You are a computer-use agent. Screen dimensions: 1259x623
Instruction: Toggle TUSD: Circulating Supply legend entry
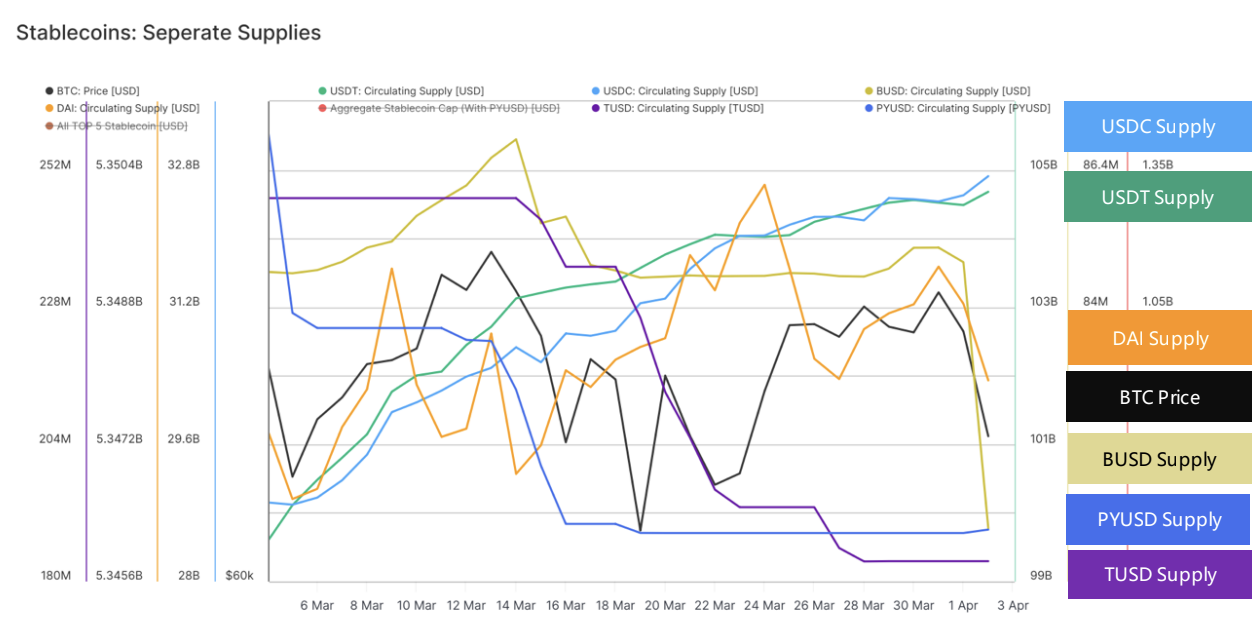pos(676,108)
